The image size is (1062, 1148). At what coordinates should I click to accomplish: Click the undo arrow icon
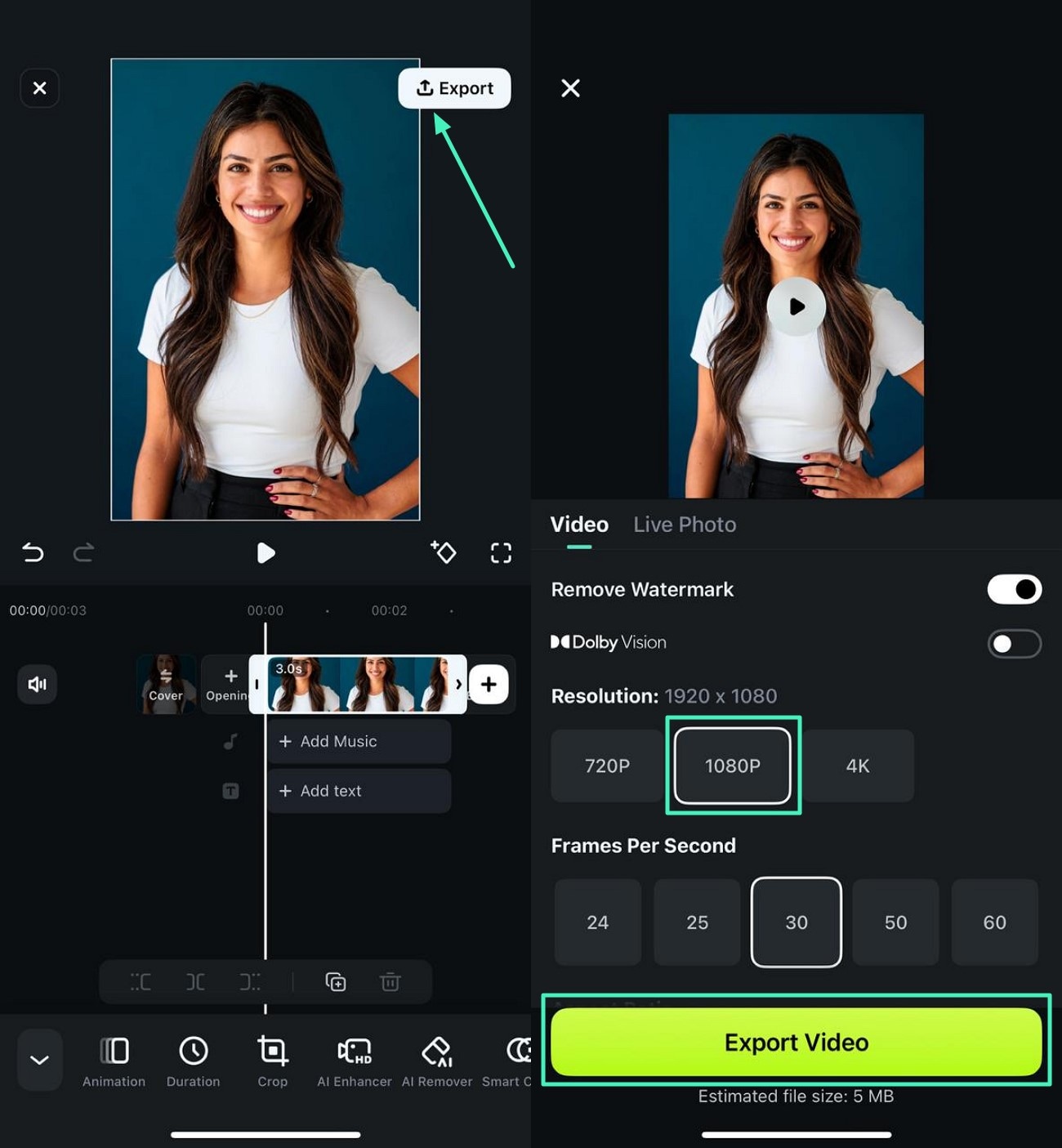coord(33,553)
